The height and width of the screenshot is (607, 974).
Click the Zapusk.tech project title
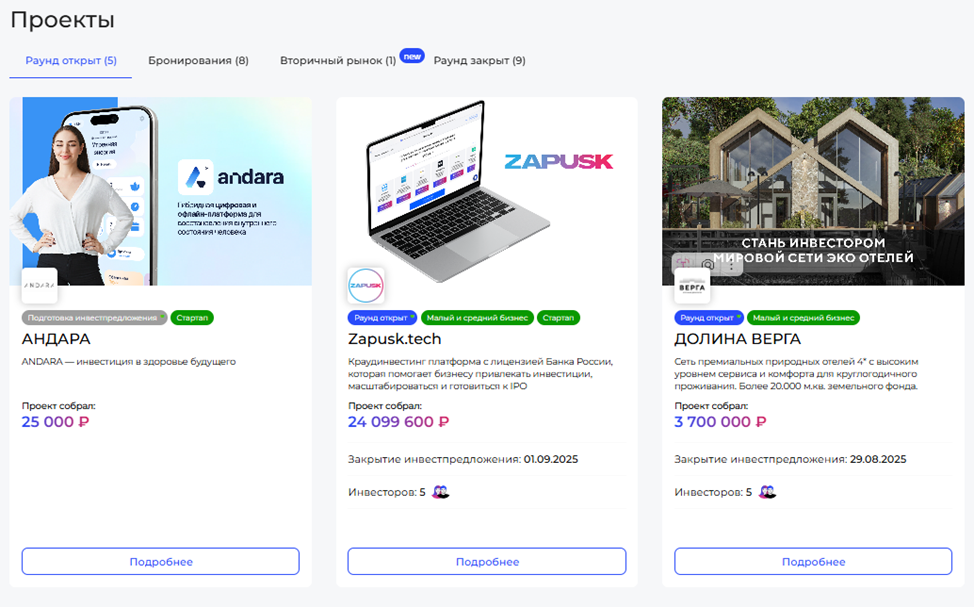point(394,339)
